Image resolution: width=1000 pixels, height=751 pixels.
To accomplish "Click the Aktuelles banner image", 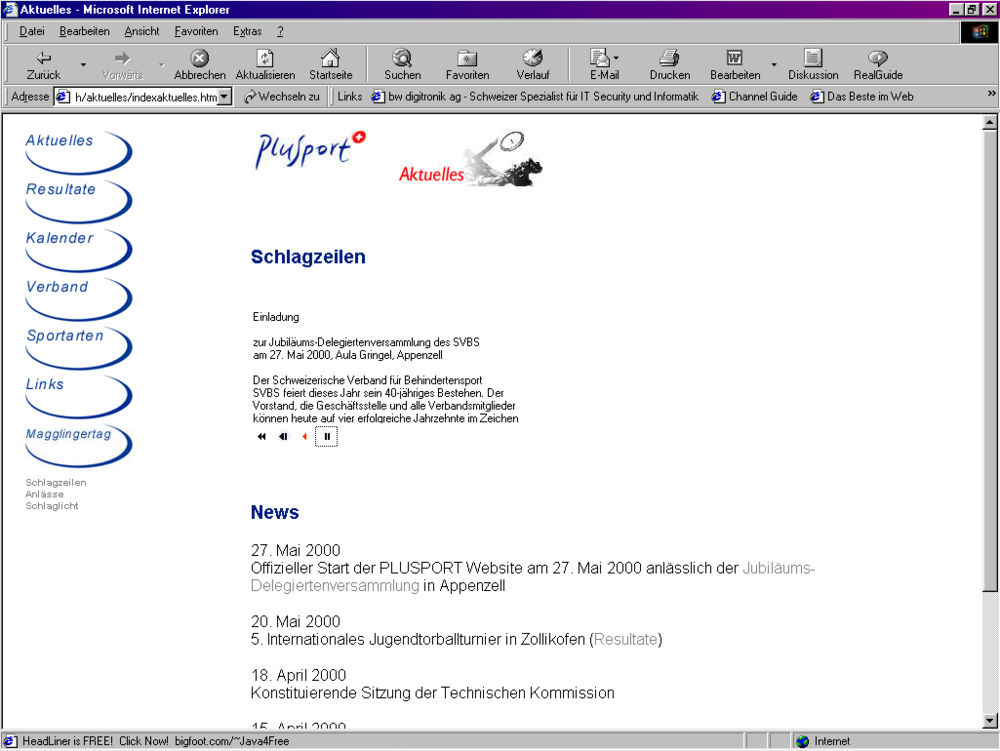I will 471,159.
